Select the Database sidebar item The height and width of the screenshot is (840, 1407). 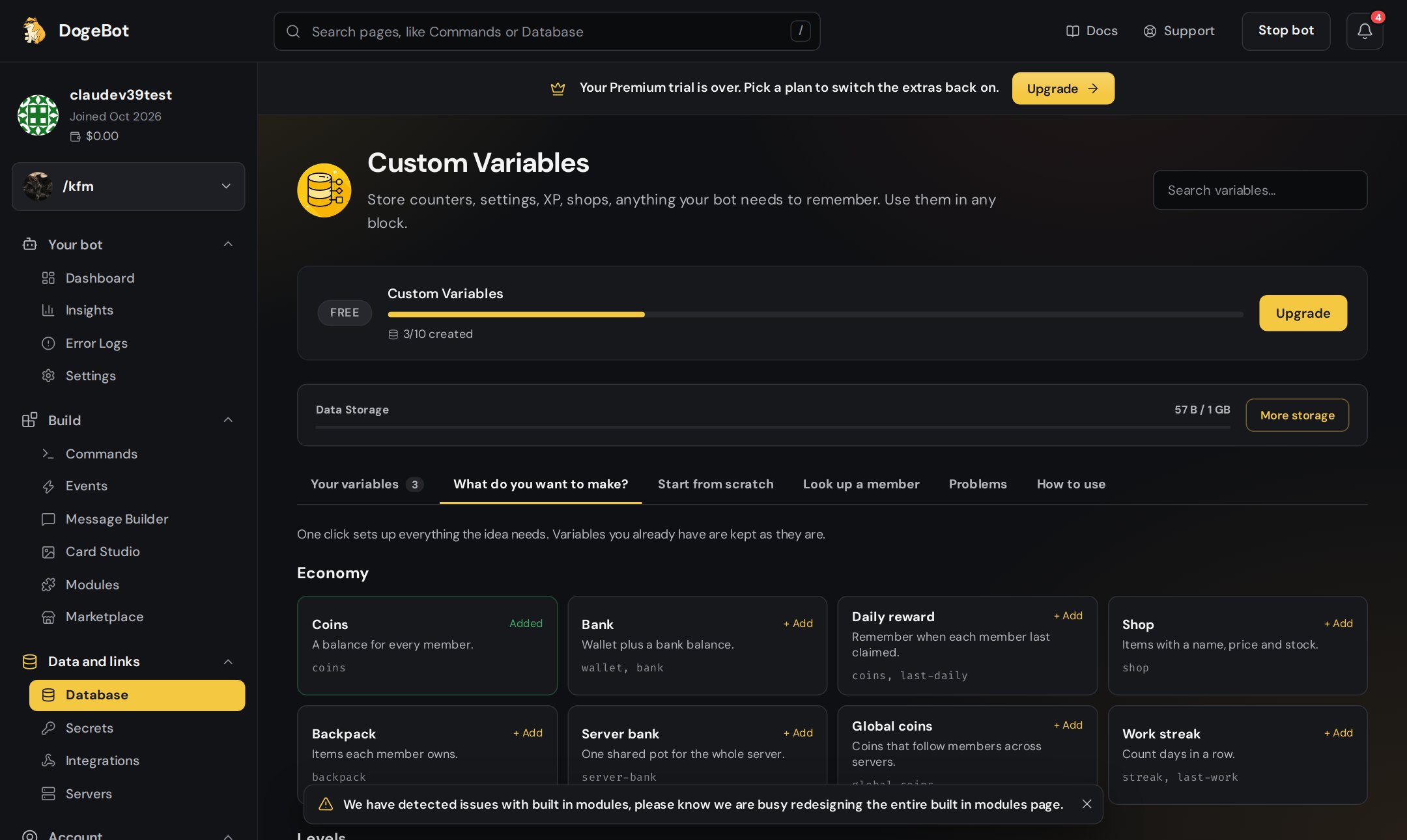click(137, 695)
